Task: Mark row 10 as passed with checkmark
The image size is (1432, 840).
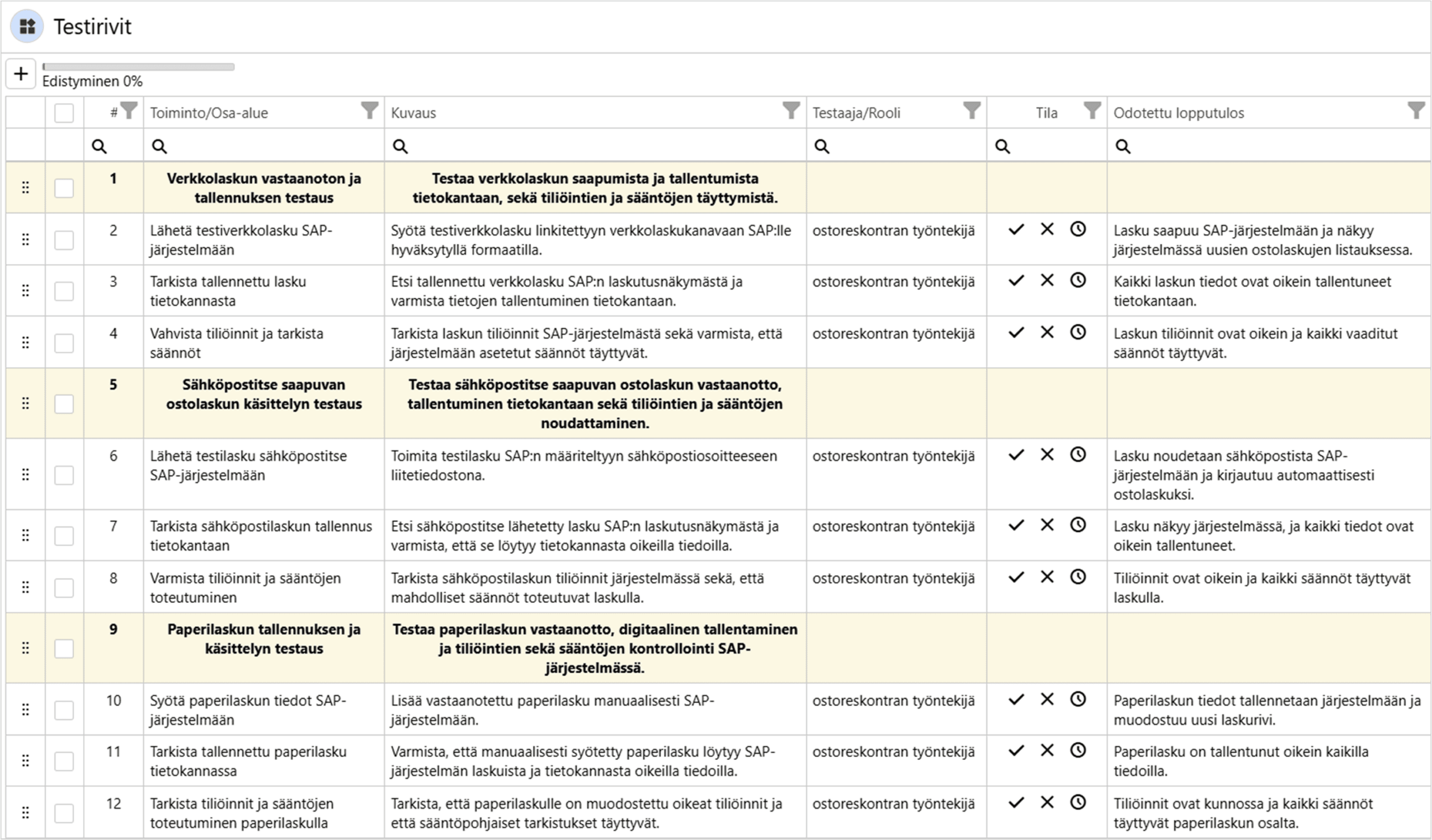Action: (1016, 699)
